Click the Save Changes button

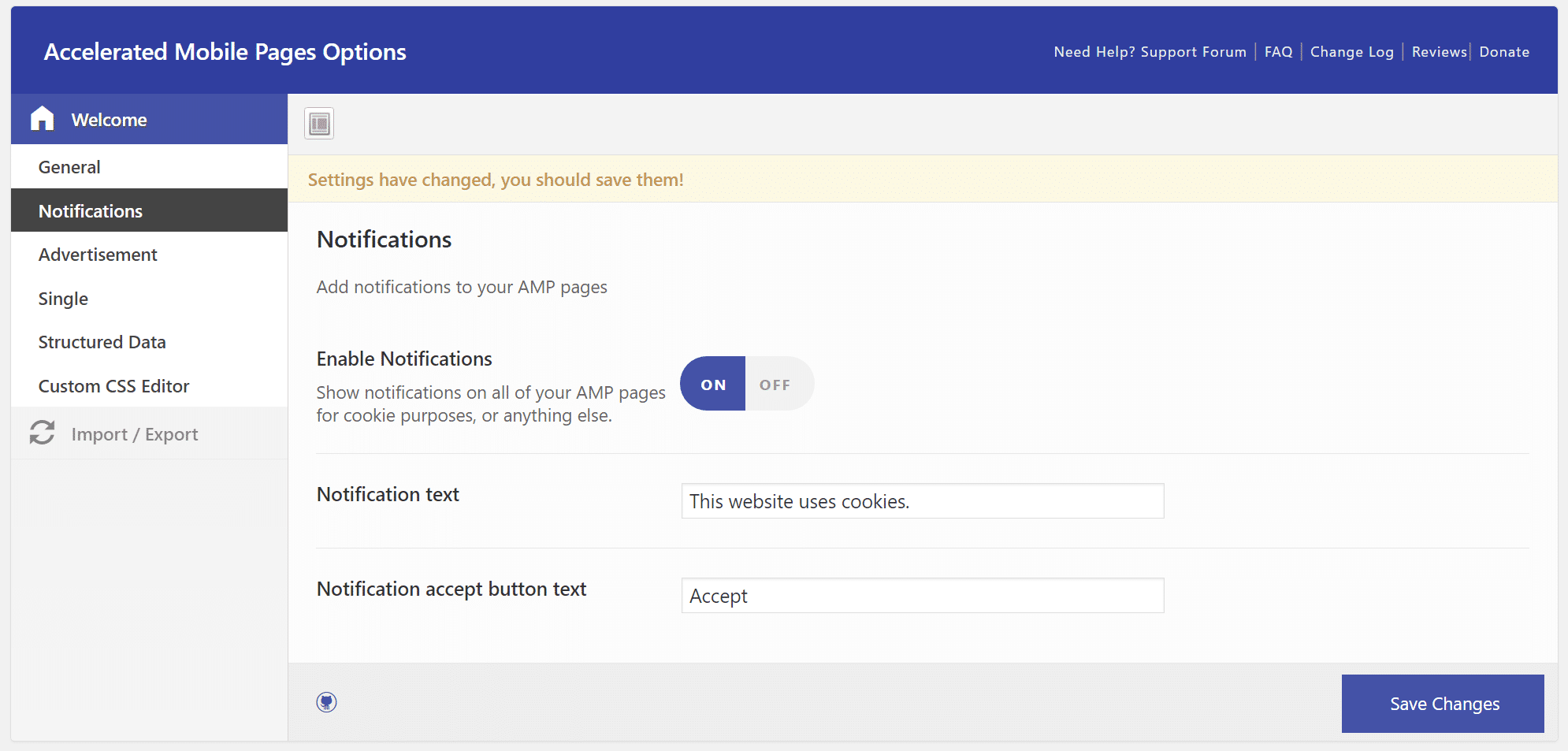(1443, 704)
